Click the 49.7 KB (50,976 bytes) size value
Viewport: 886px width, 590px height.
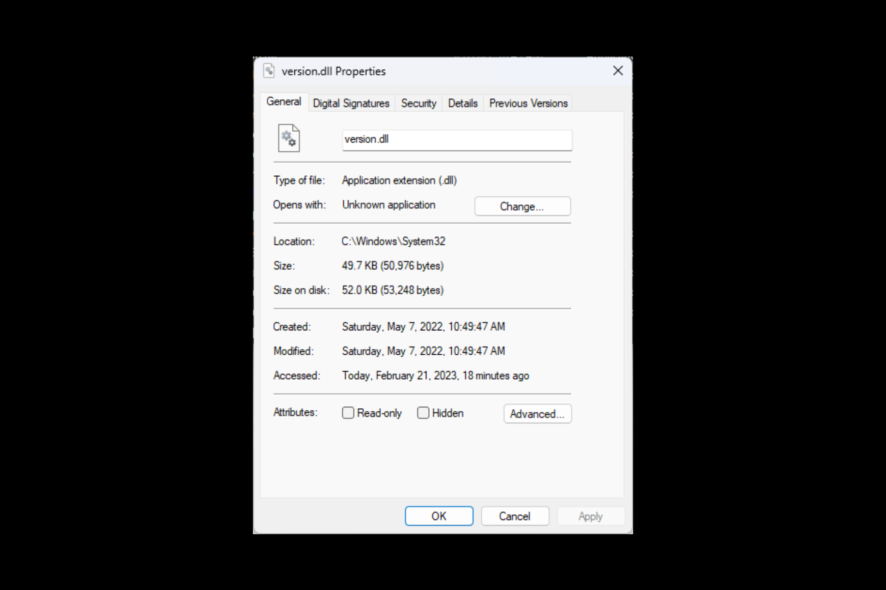tap(393, 266)
